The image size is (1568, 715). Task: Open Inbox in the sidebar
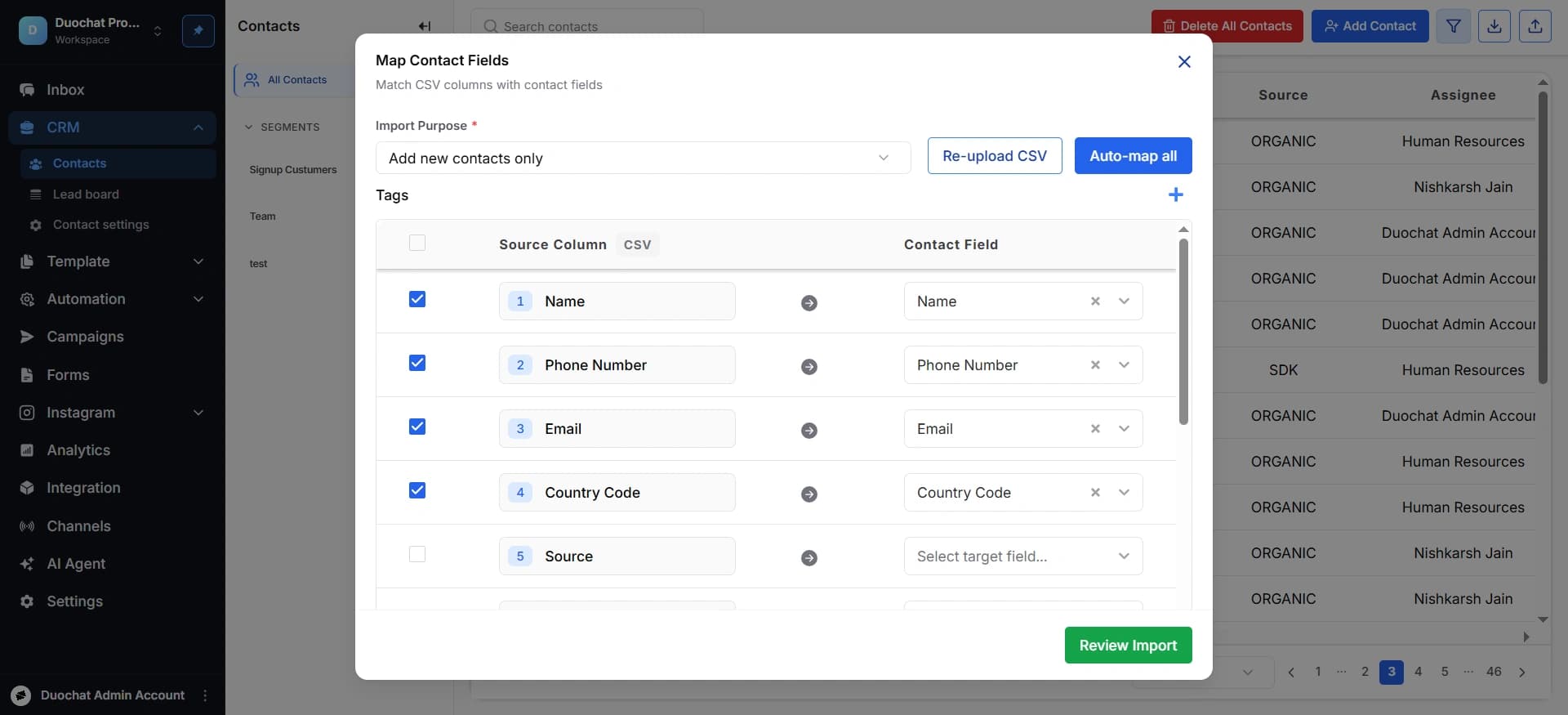(x=113, y=90)
